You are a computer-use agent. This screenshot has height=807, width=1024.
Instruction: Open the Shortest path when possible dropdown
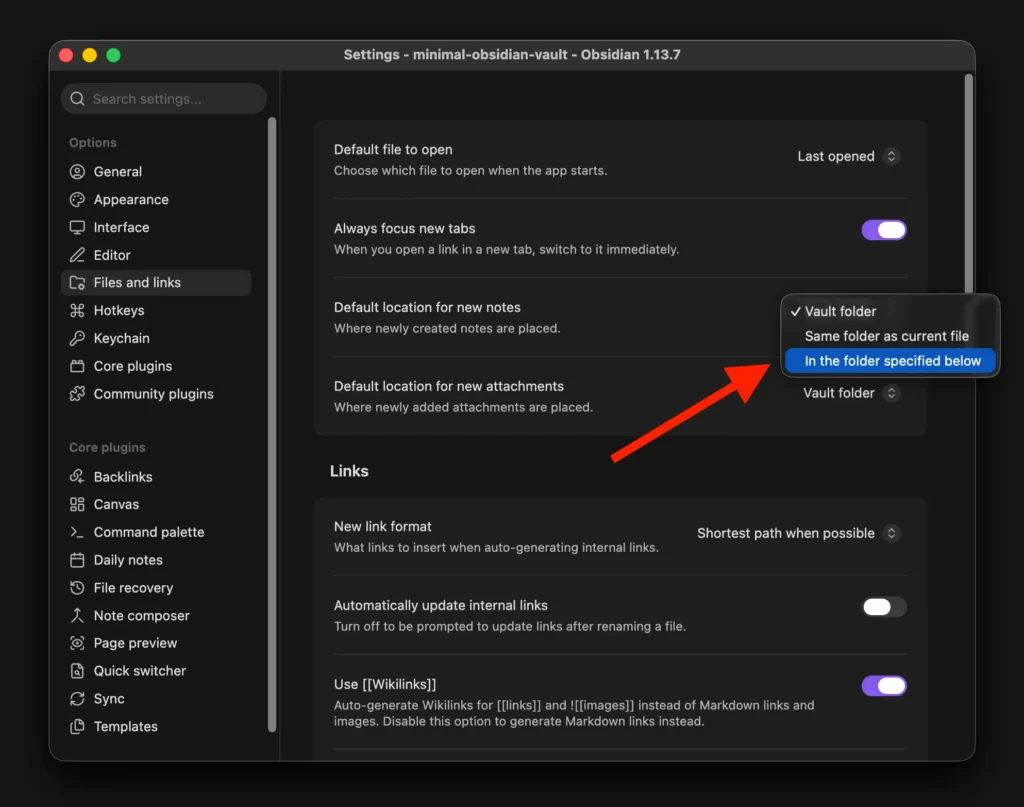(798, 533)
